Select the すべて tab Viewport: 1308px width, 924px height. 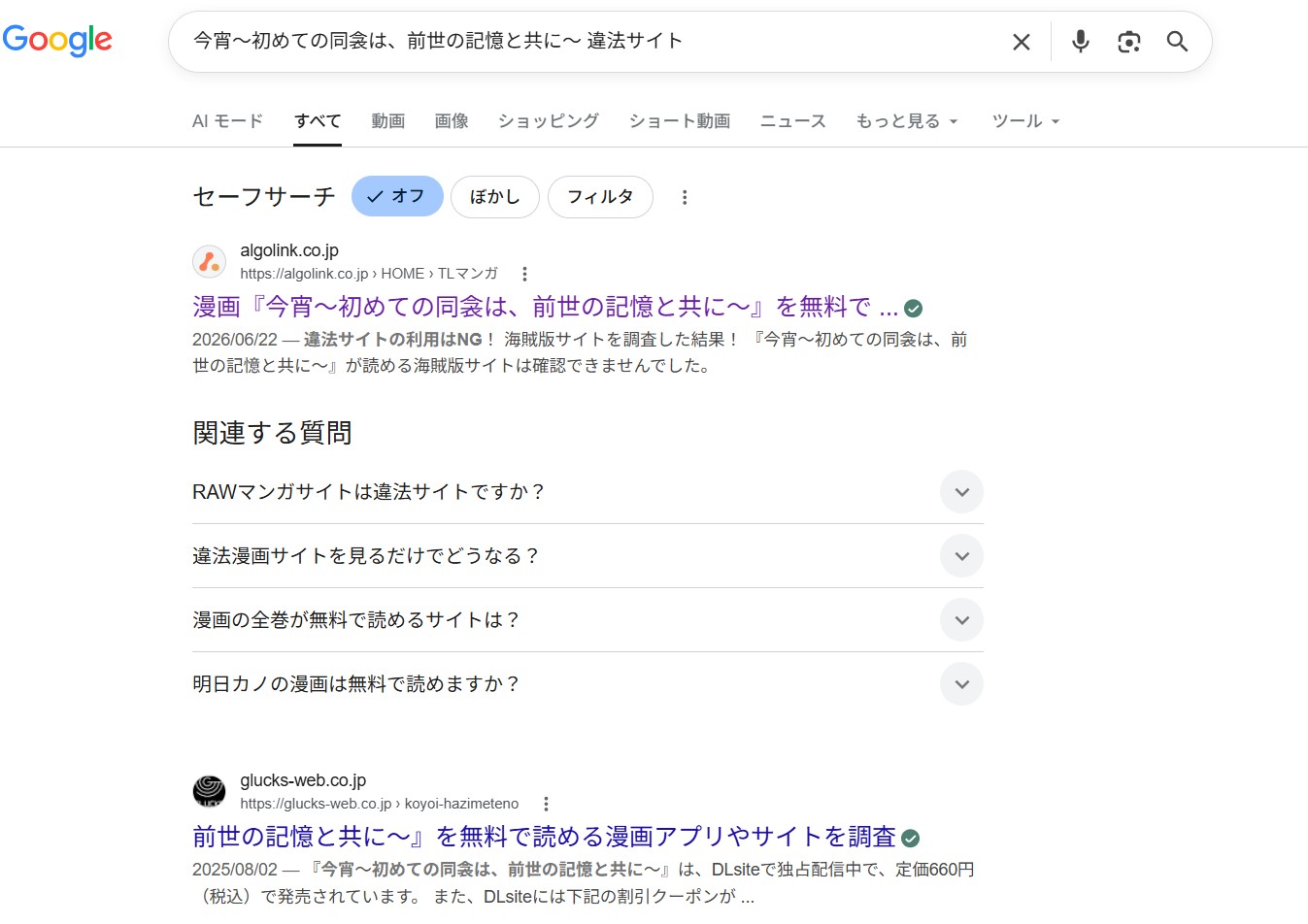tap(318, 121)
